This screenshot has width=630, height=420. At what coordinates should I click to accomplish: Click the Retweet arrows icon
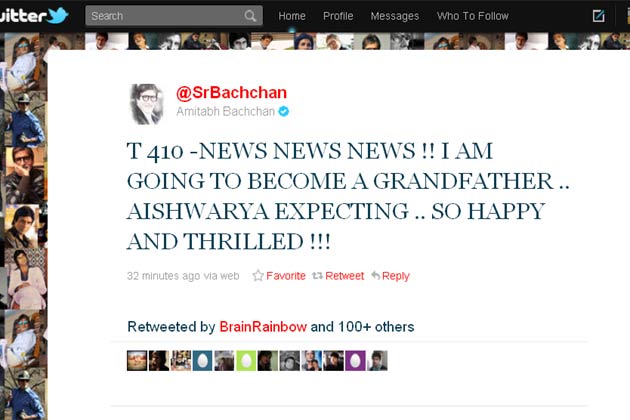coord(317,276)
